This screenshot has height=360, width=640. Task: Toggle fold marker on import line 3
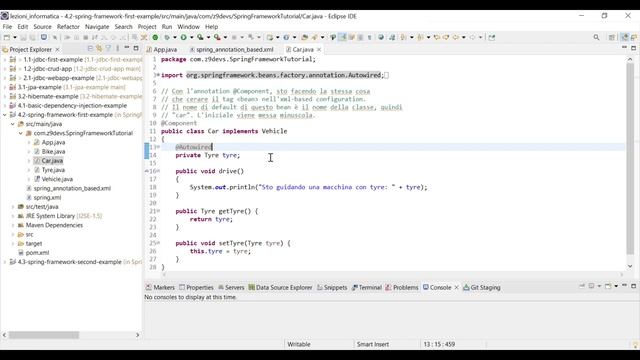click(x=158, y=75)
